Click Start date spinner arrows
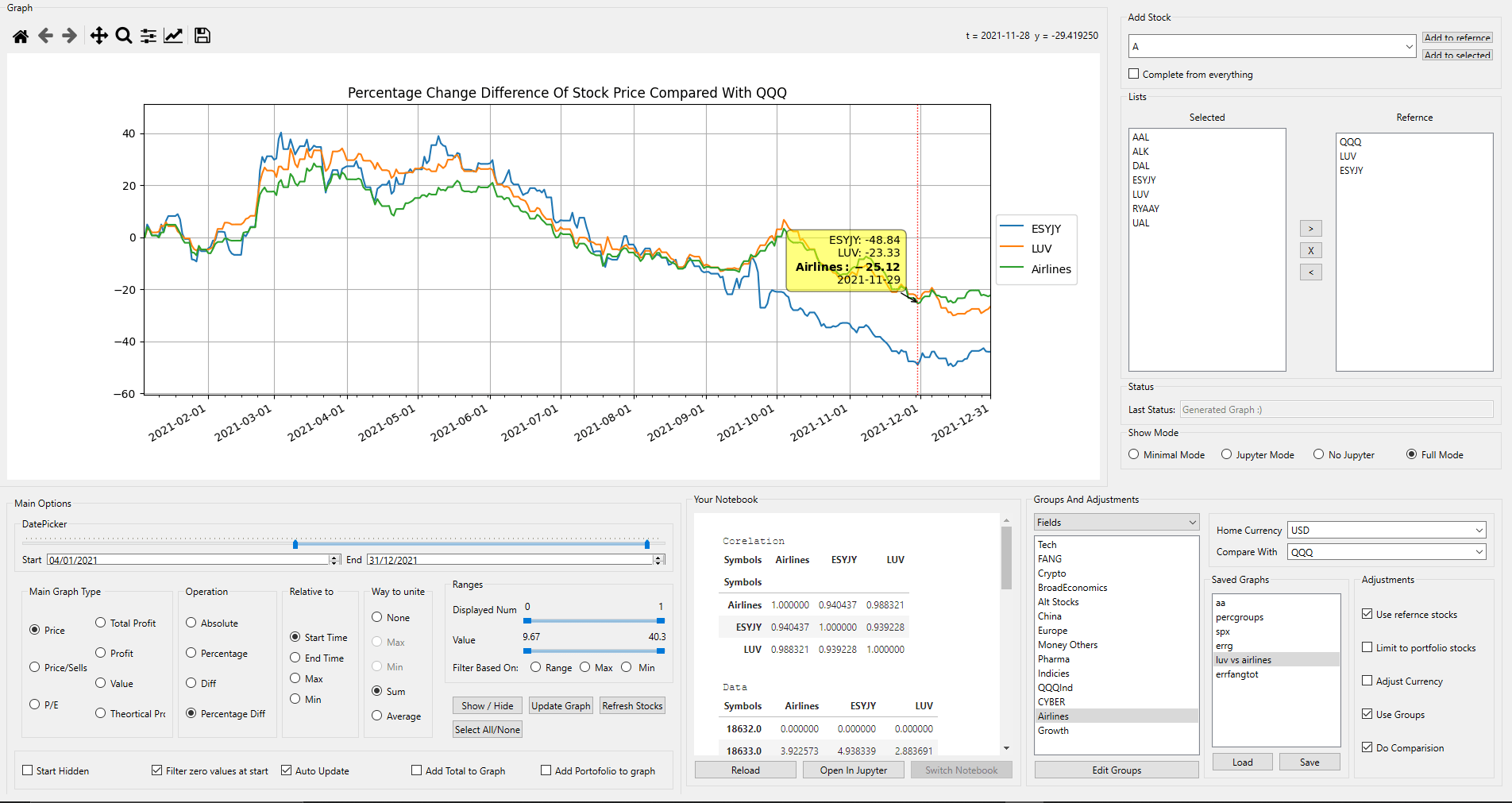 coord(335,560)
